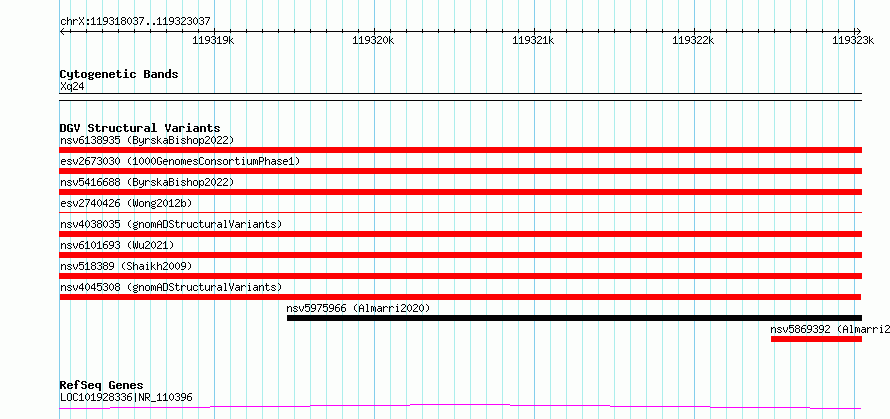This screenshot has width=890, height=419.
Task: Click the chrX:119318037..119323037 region label
Action: point(135,22)
